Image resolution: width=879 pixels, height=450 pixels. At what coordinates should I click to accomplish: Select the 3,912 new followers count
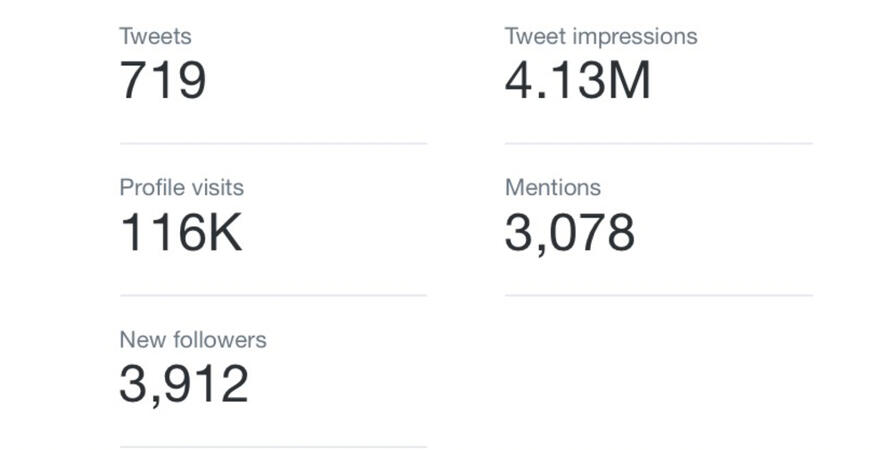coord(183,384)
